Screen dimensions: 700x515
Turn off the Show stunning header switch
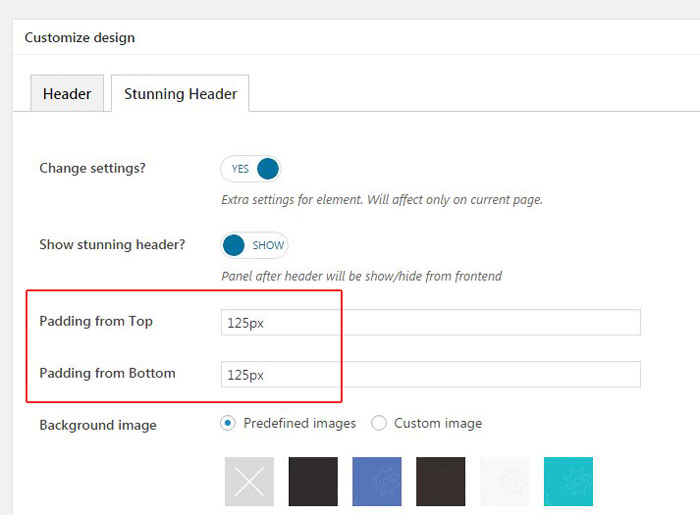pos(254,245)
